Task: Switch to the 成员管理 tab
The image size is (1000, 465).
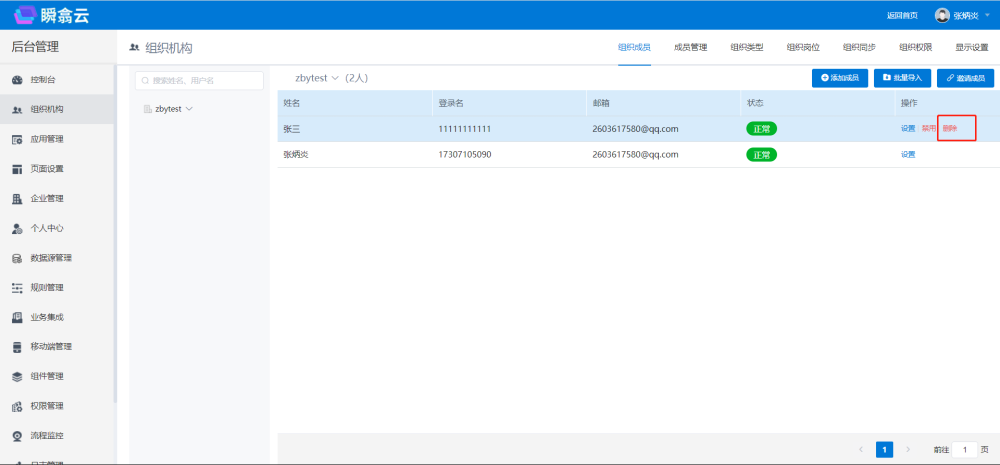Action: (x=690, y=47)
